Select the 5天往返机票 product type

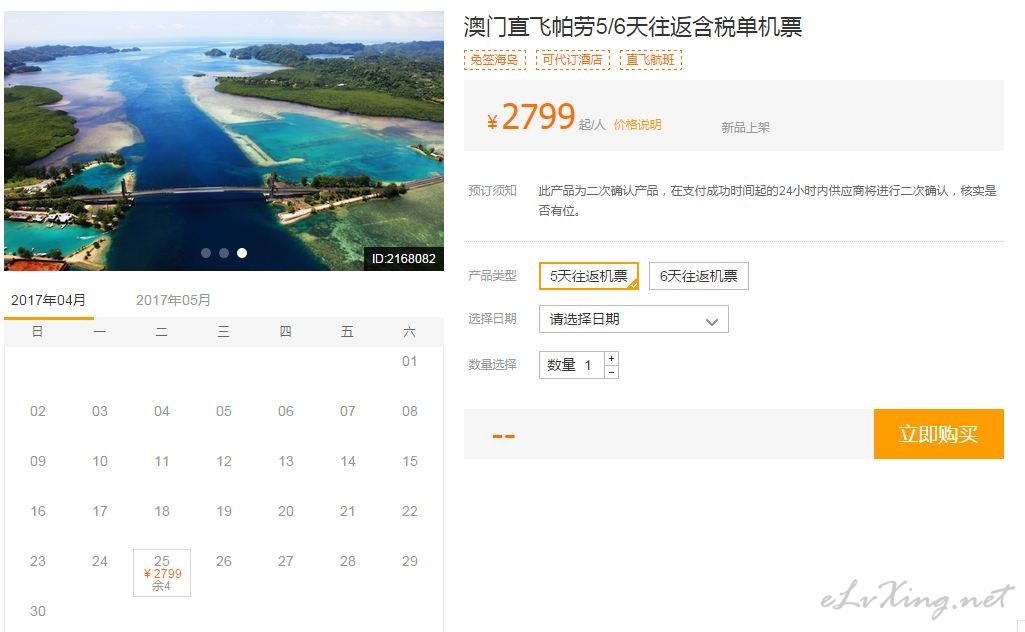click(589, 276)
